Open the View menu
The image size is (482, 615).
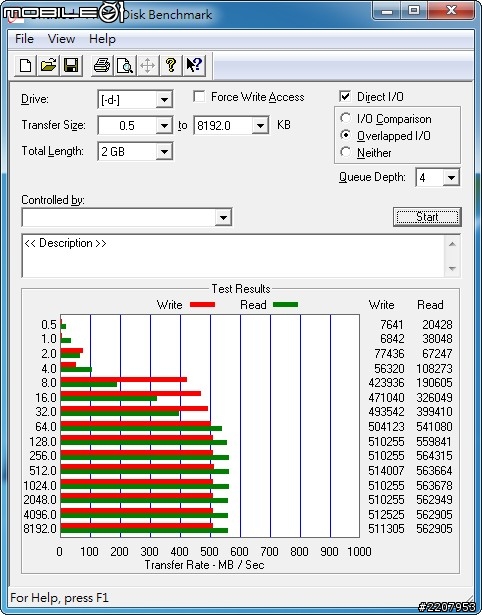pos(61,39)
